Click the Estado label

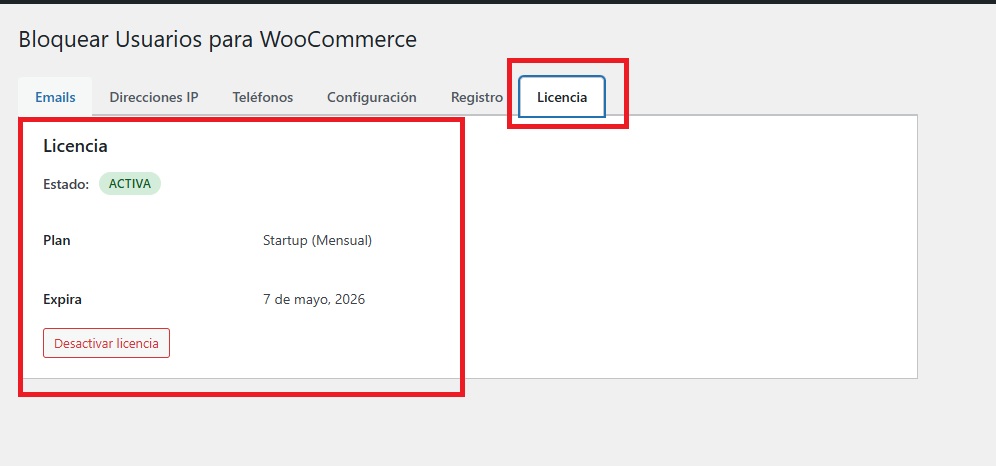click(66, 184)
